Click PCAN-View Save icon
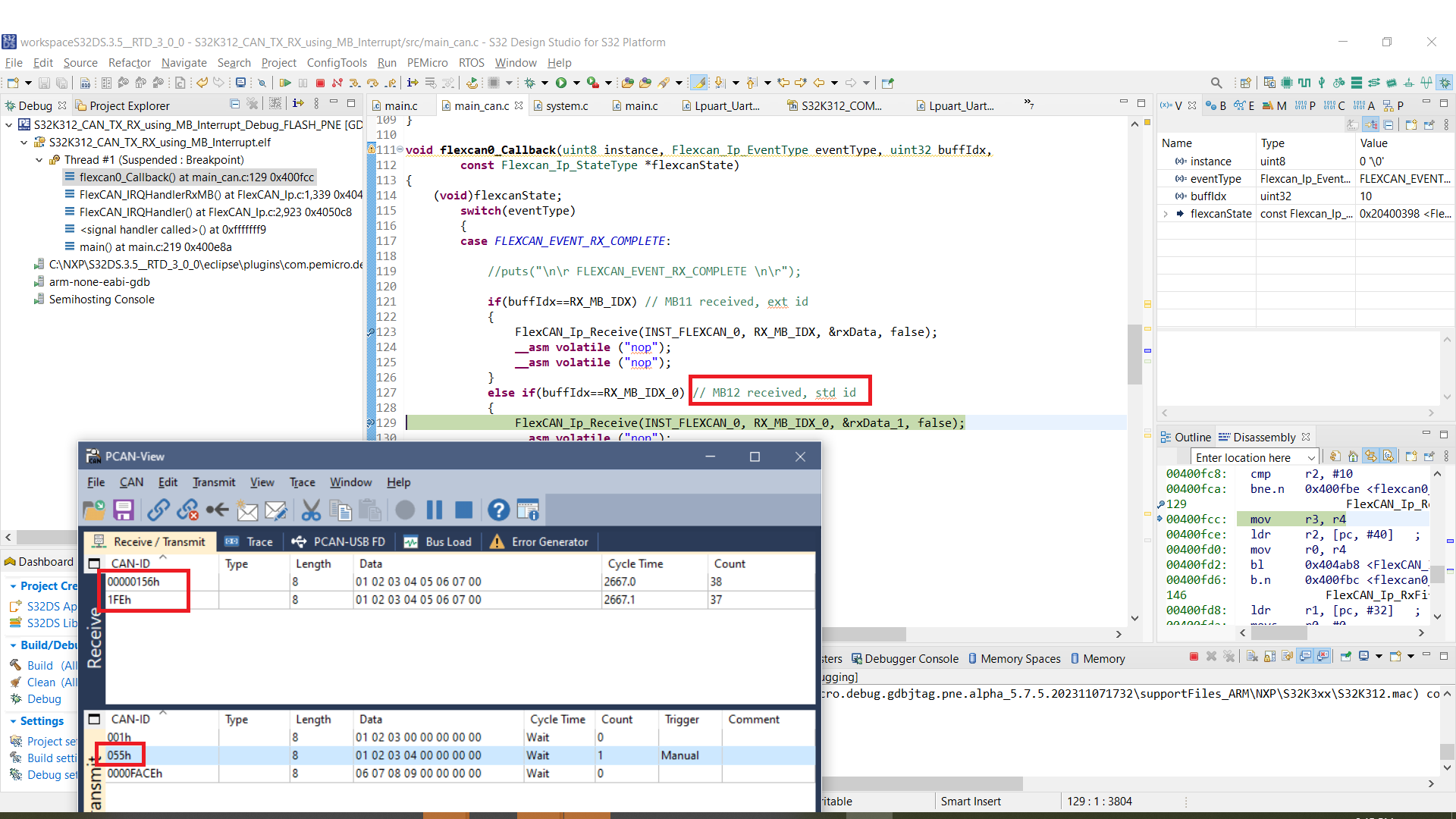 pyautogui.click(x=124, y=510)
